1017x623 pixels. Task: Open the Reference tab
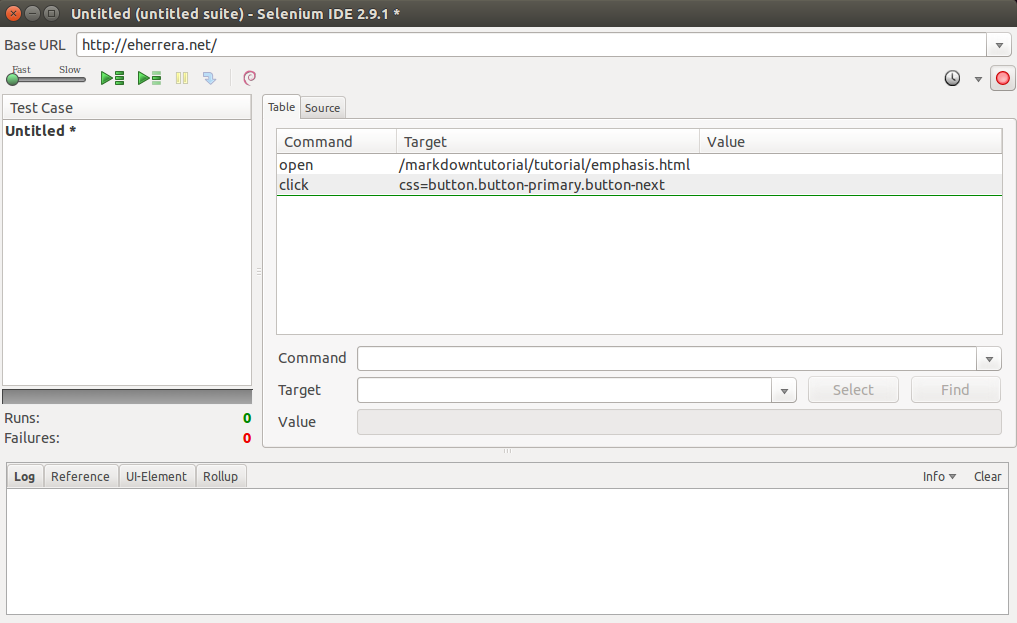80,476
